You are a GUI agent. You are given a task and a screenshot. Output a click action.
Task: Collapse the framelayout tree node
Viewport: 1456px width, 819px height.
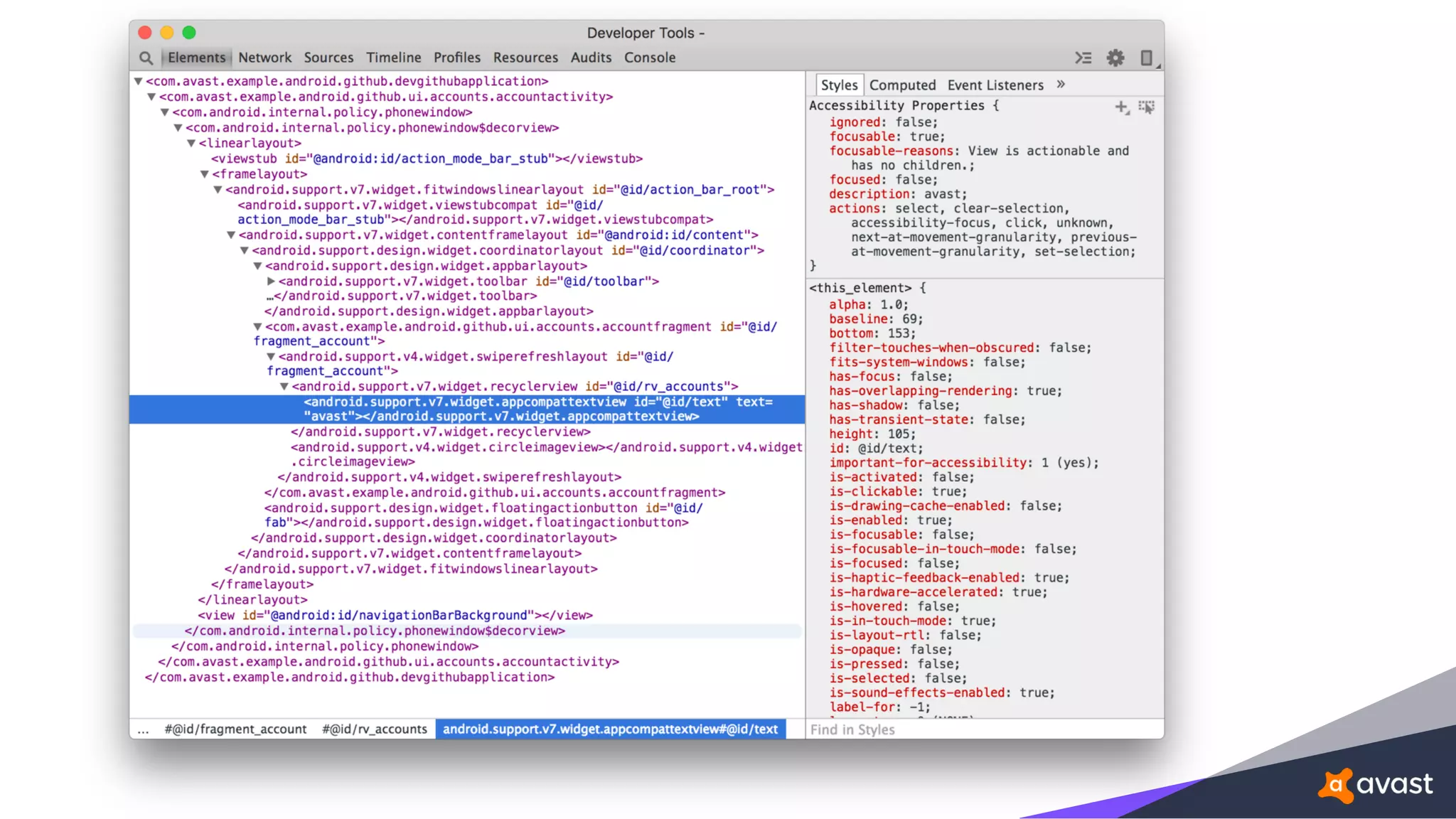click(204, 174)
